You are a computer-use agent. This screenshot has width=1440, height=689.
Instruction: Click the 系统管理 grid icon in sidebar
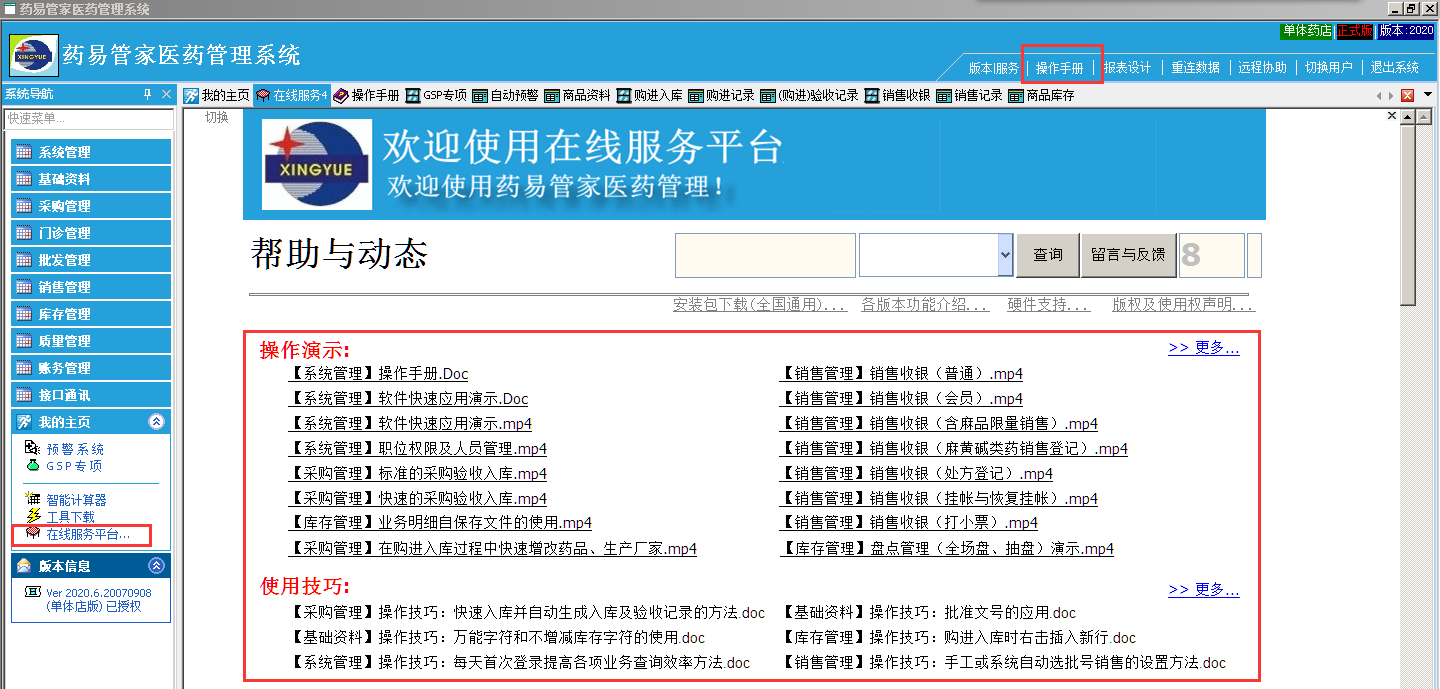point(24,153)
